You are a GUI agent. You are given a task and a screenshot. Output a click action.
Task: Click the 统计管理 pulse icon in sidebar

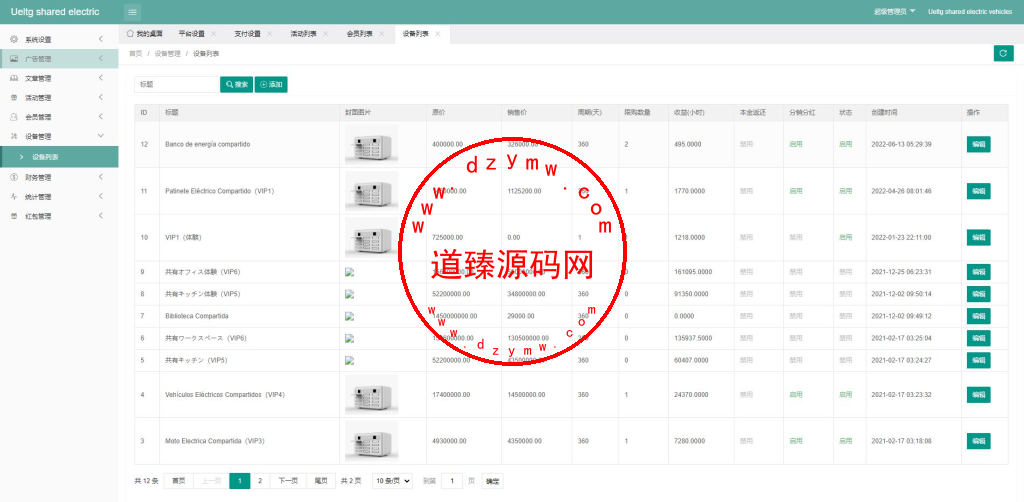click(14, 196)
